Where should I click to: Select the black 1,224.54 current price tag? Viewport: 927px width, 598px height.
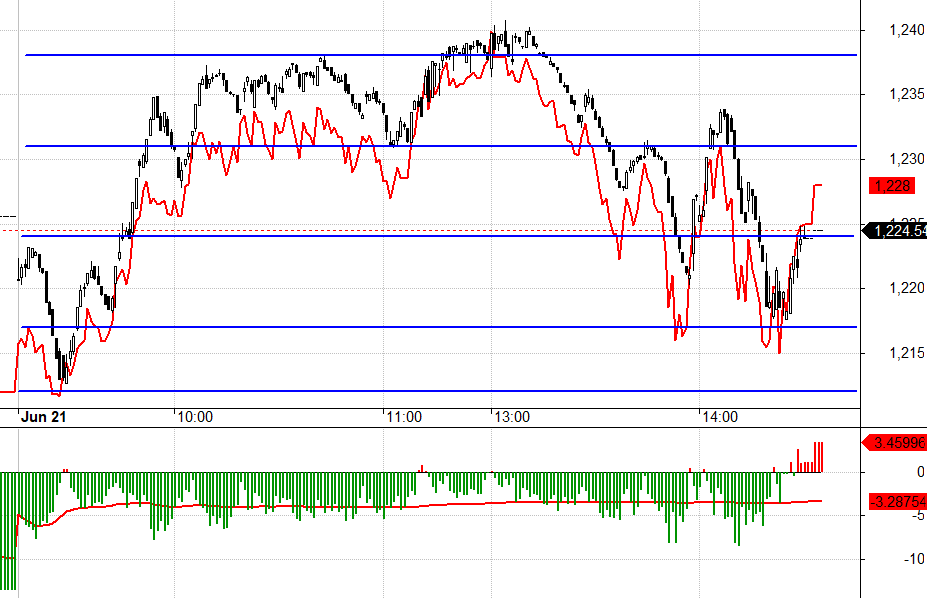click(895, 230)
